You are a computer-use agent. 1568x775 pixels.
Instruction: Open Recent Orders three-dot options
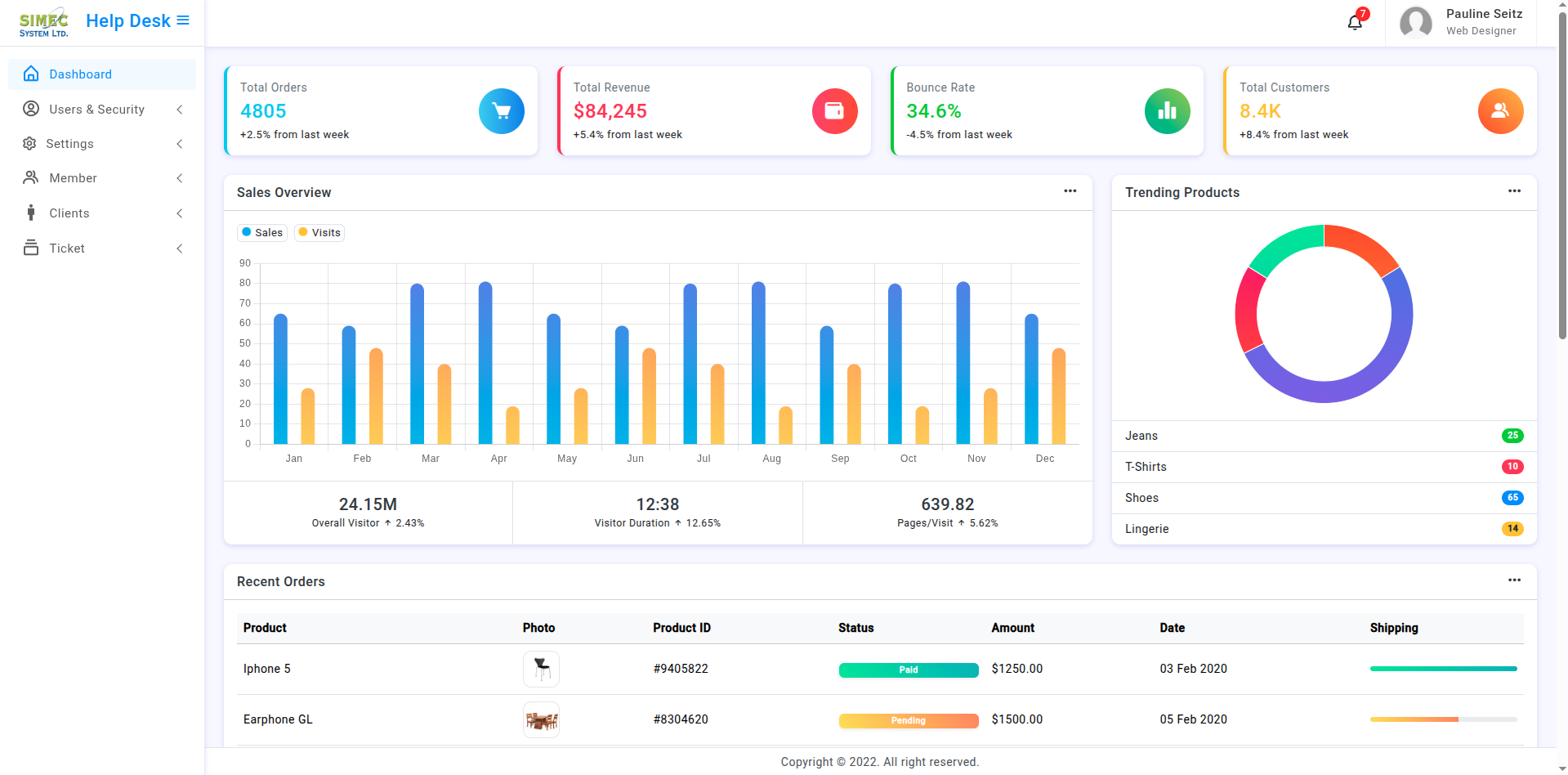point(1515,580)
